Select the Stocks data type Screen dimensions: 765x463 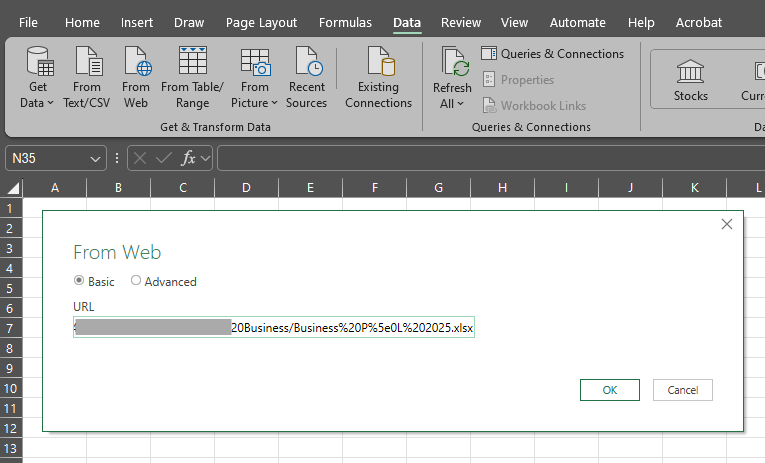690,80
